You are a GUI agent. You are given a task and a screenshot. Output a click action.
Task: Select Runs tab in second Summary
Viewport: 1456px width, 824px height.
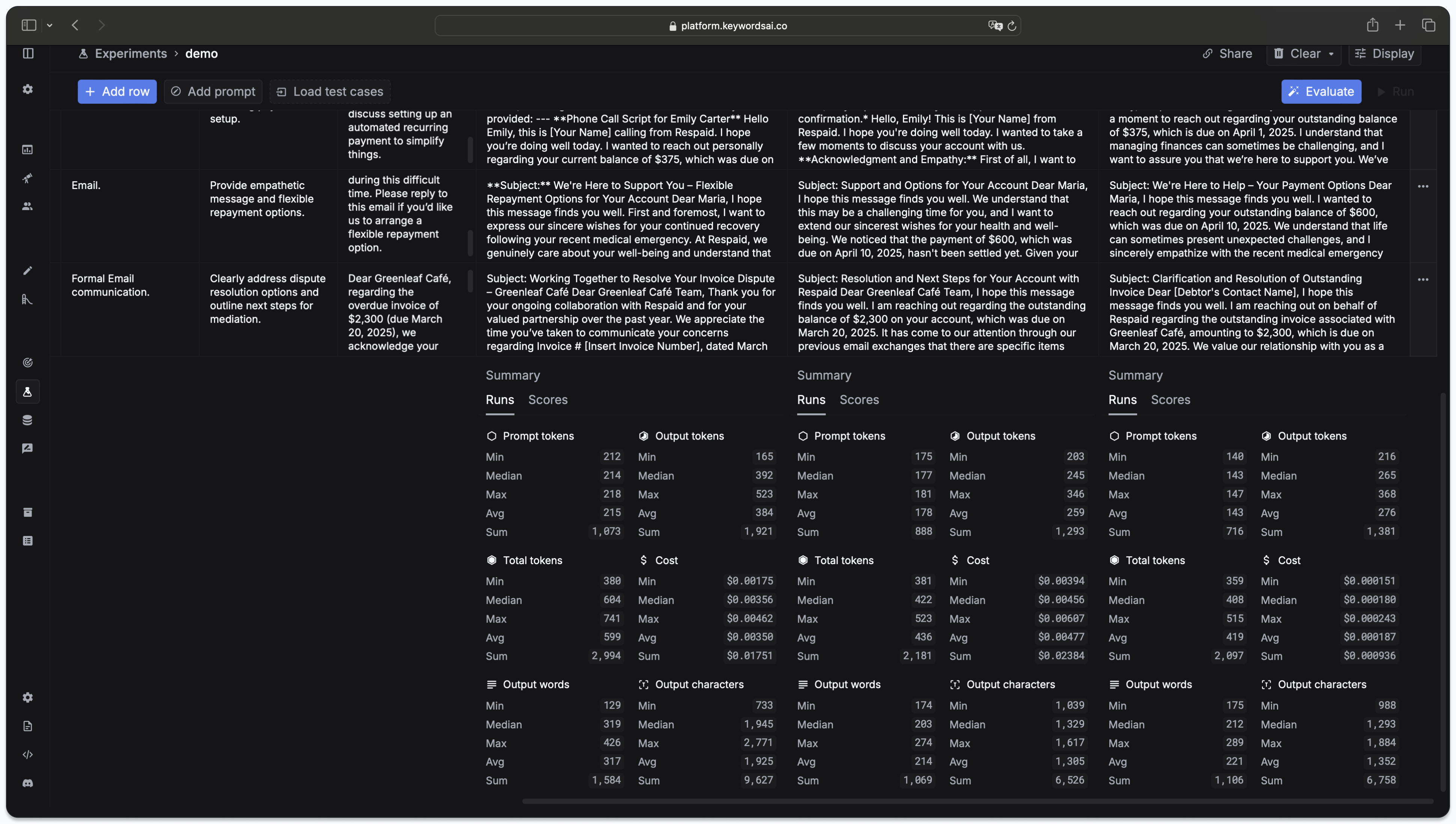pos(811,399)
